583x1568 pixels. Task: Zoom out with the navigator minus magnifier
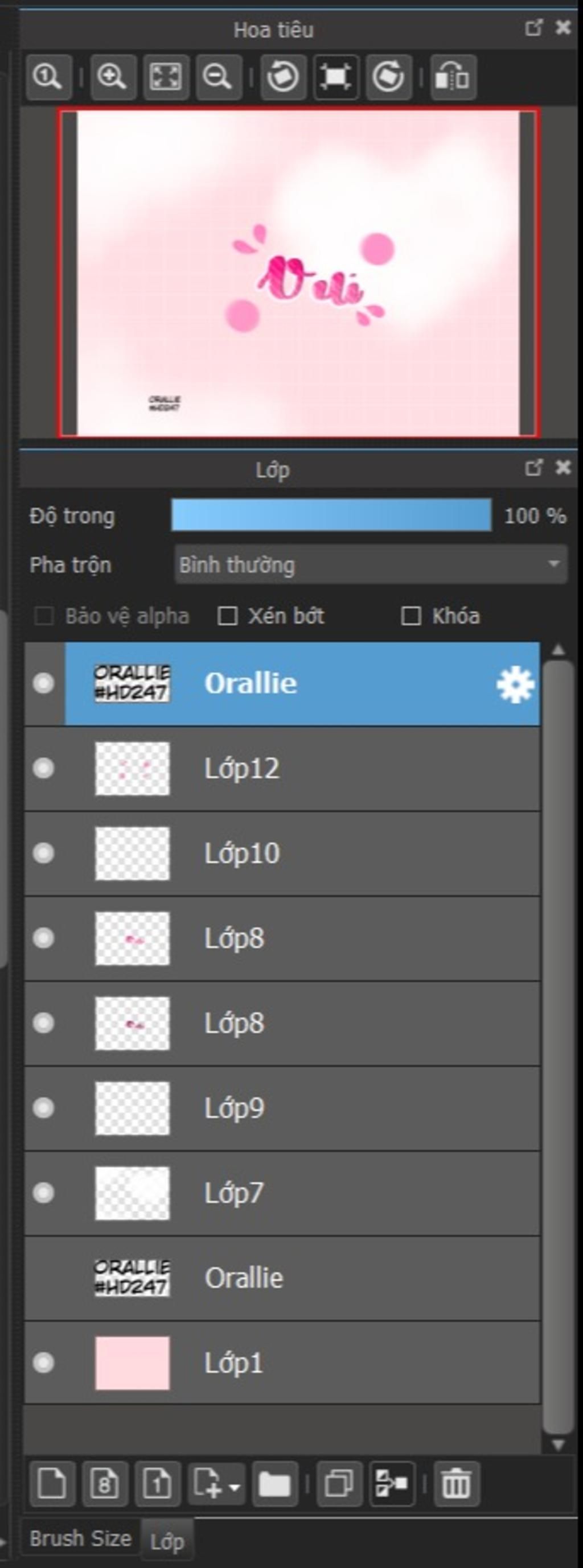[x=218, y=77]
